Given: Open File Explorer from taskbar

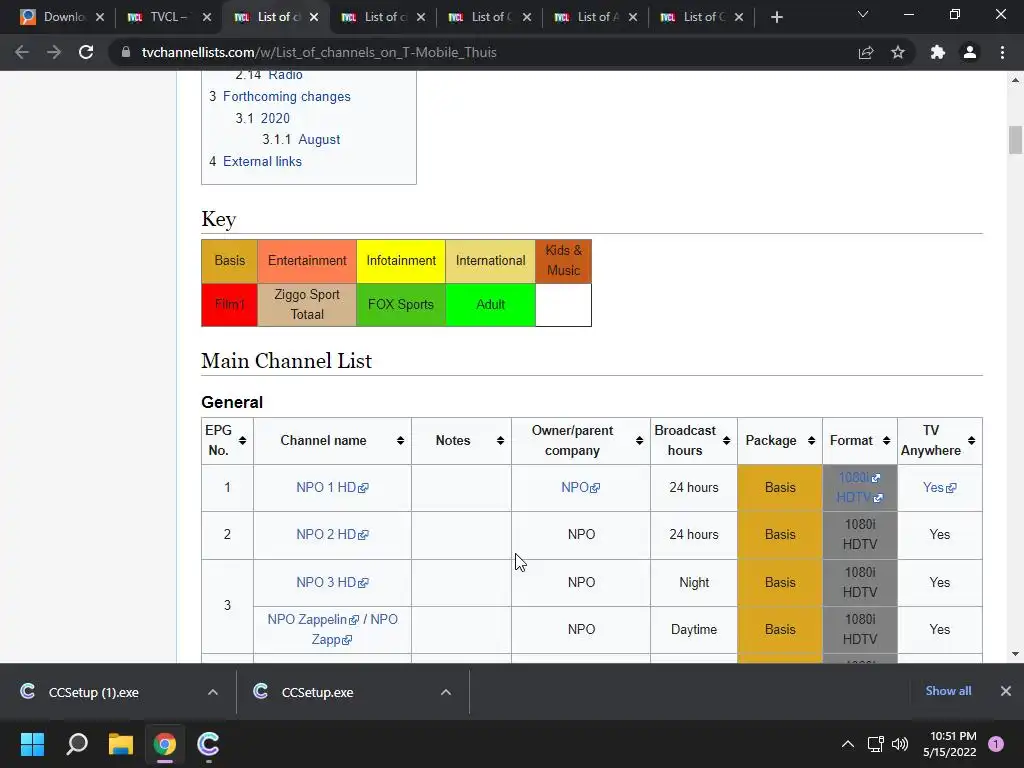Looking at the screenshot, I should 121,744.
